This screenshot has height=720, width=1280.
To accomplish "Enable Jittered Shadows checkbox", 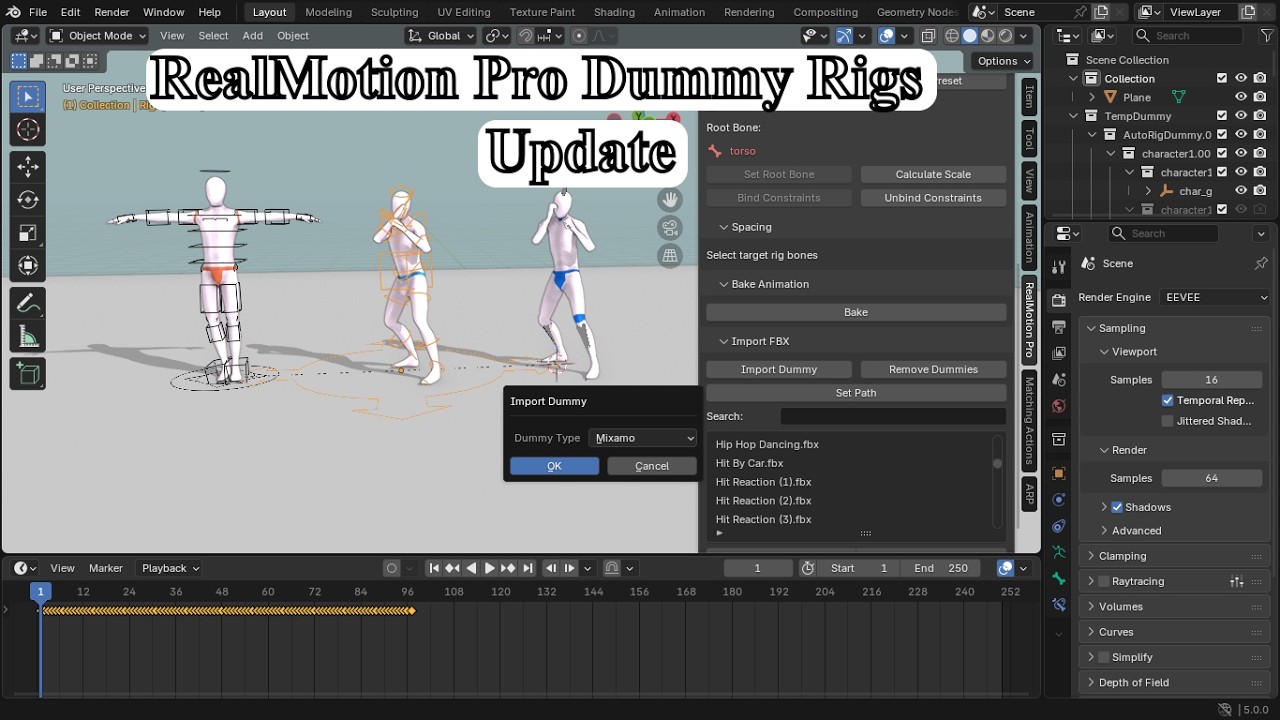I will [x=1168, y=421].
